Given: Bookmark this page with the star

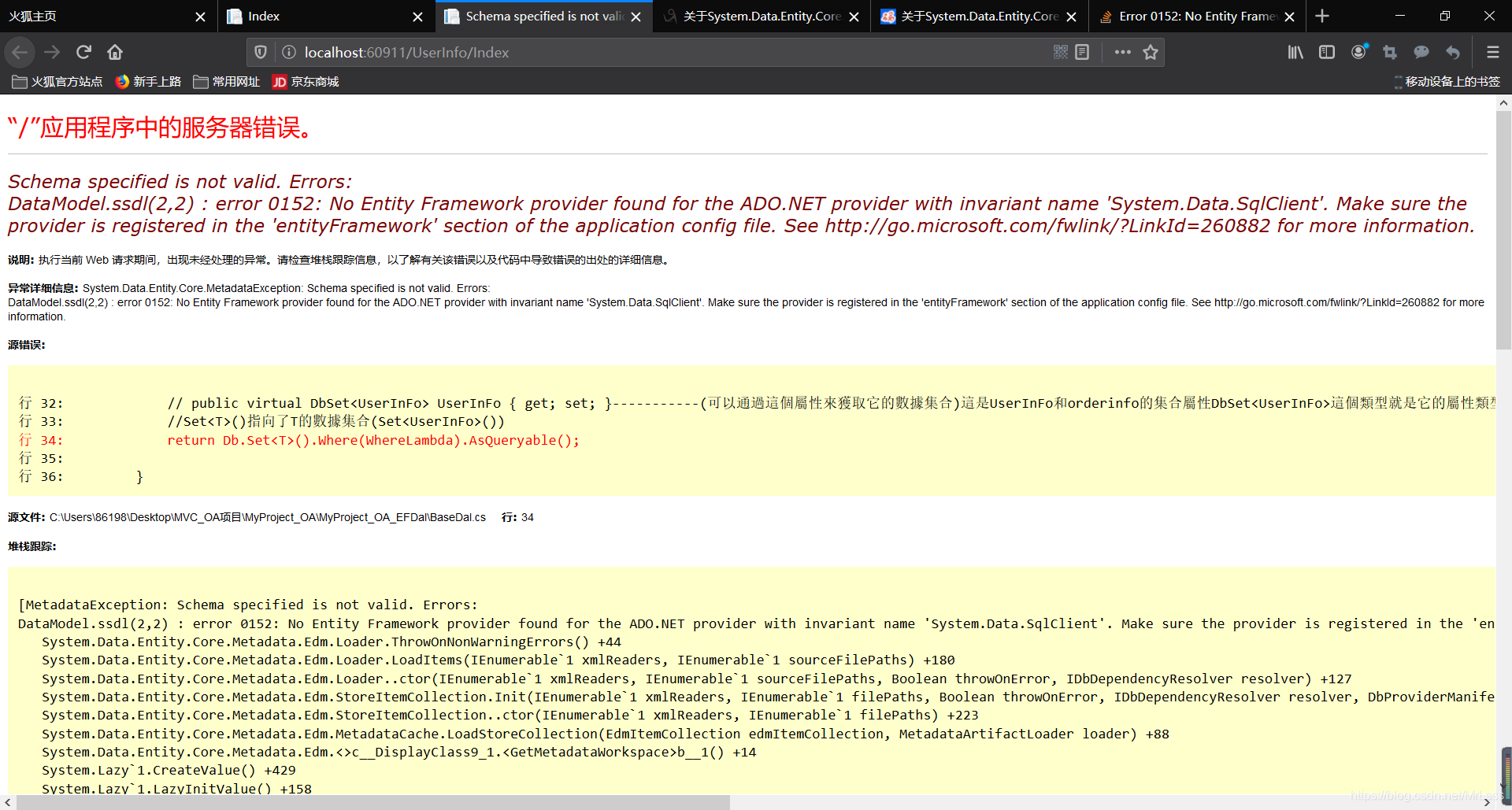Looking at the screenshot, I should click(1151, 52).
